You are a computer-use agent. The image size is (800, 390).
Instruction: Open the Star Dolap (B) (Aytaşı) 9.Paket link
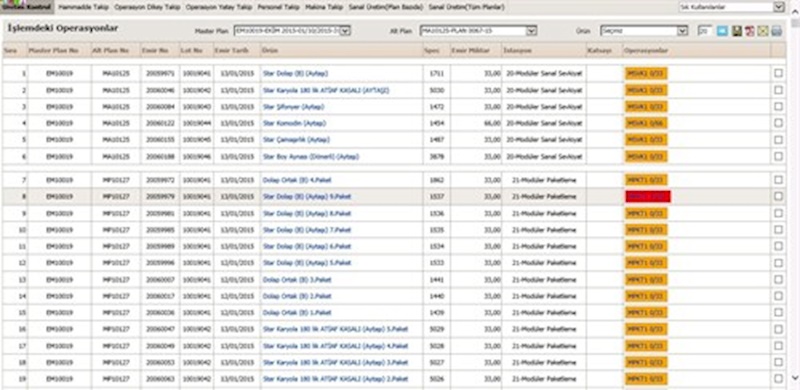pos(307,197)
